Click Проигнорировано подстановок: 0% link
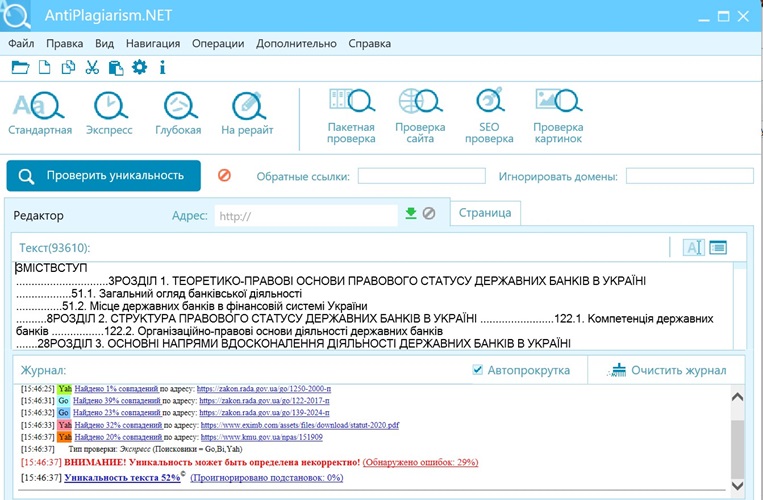The image size is (763, 500). [x=267, y=478]
